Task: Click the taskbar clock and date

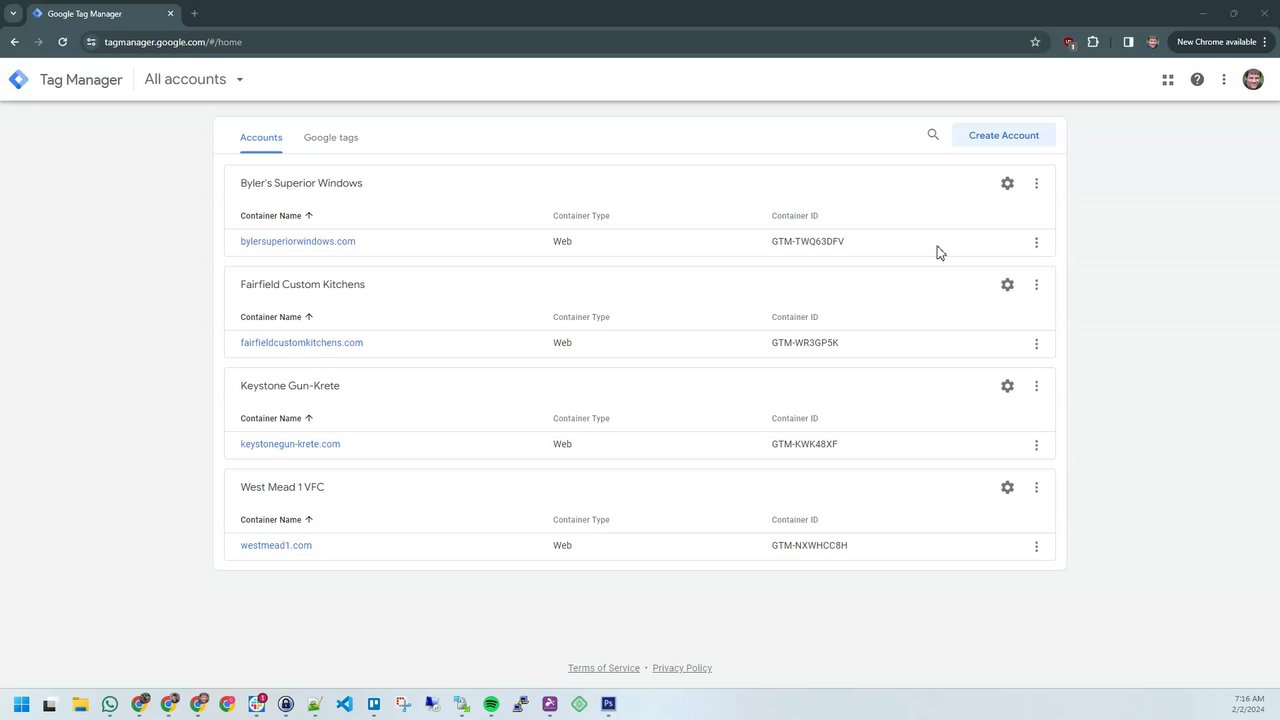Action: click(x=1249, y=704)
